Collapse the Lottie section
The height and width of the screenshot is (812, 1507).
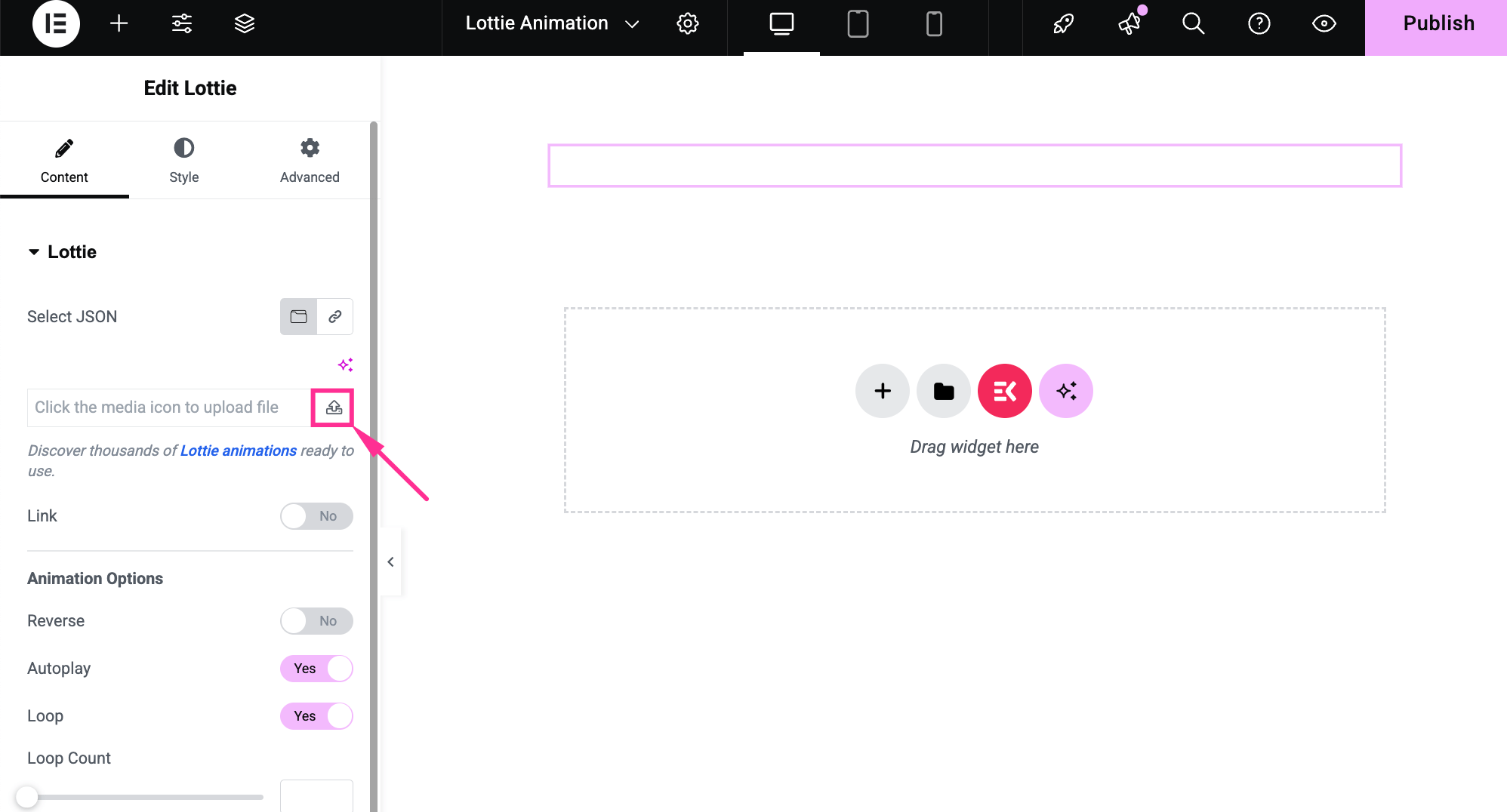click(33, 252)
